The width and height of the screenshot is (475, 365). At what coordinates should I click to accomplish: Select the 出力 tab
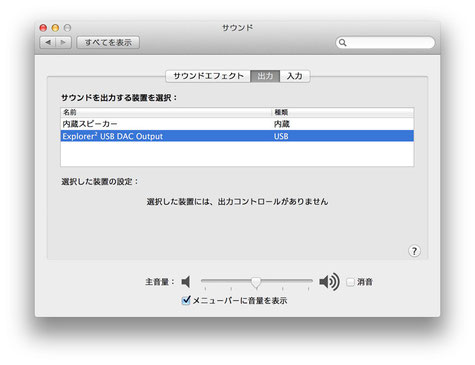tap(265, 76)
